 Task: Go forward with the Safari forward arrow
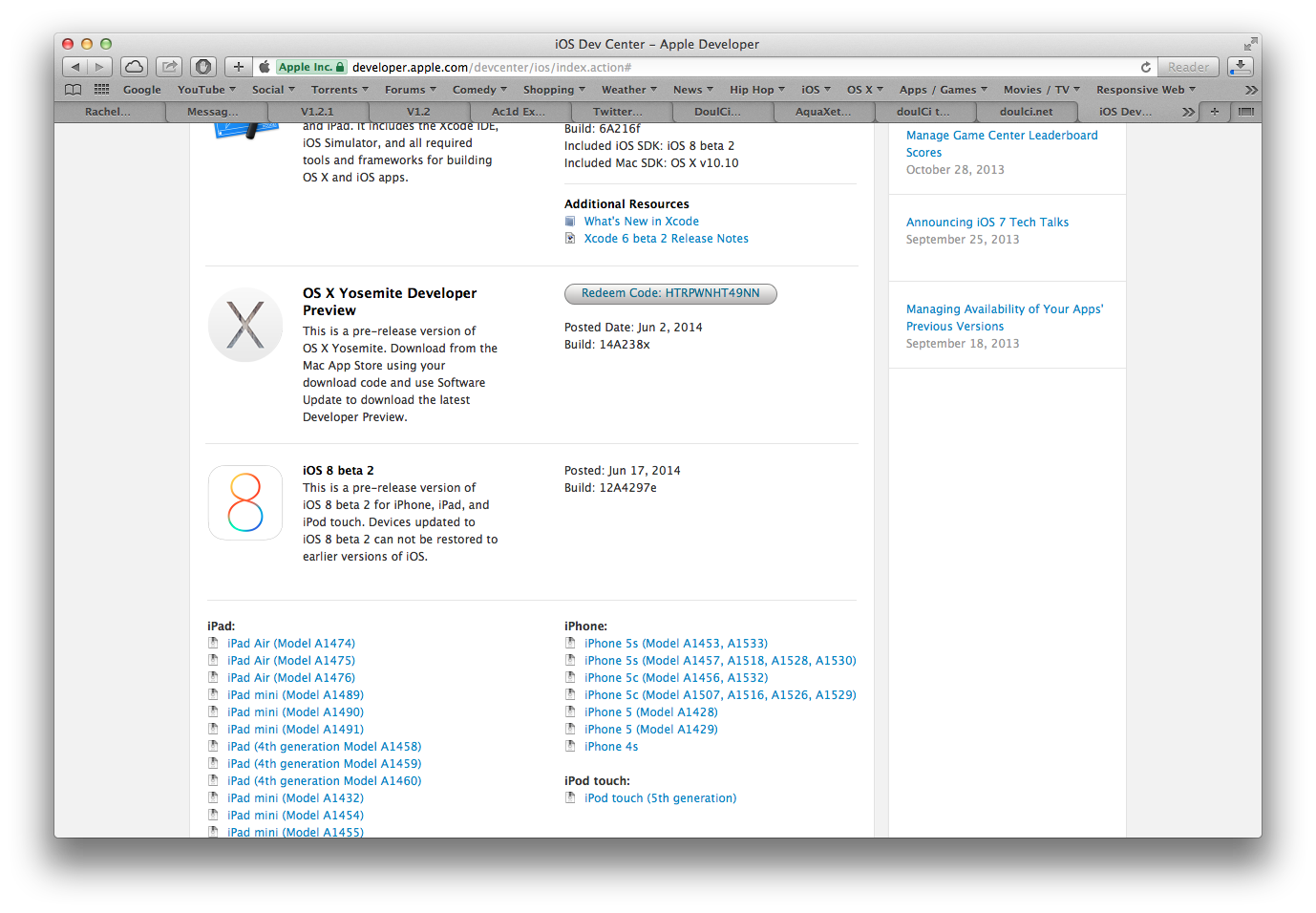point(100,67)
